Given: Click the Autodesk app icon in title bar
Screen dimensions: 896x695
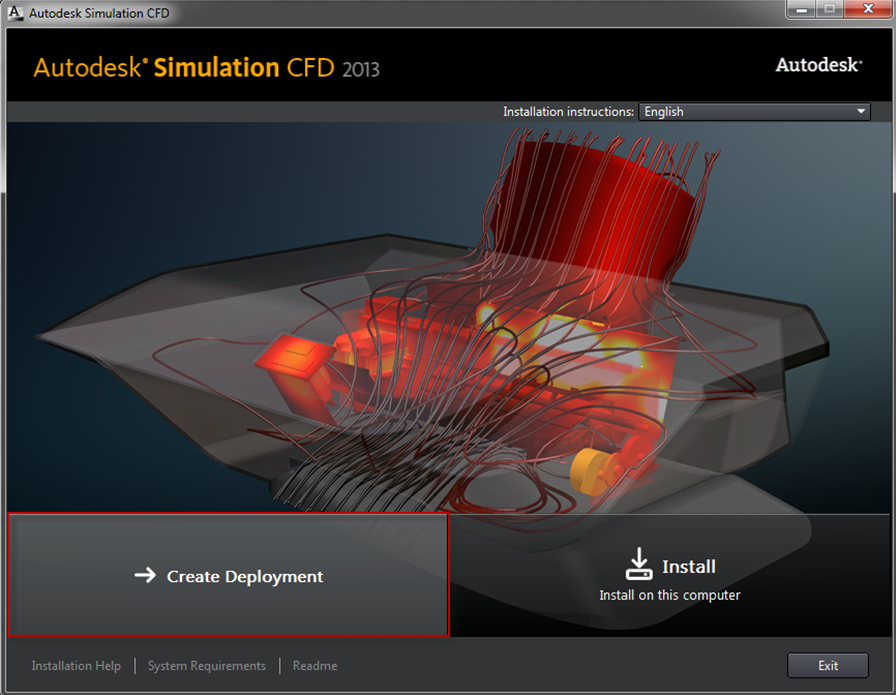Looking at the screenshot, I should (15, 13).
